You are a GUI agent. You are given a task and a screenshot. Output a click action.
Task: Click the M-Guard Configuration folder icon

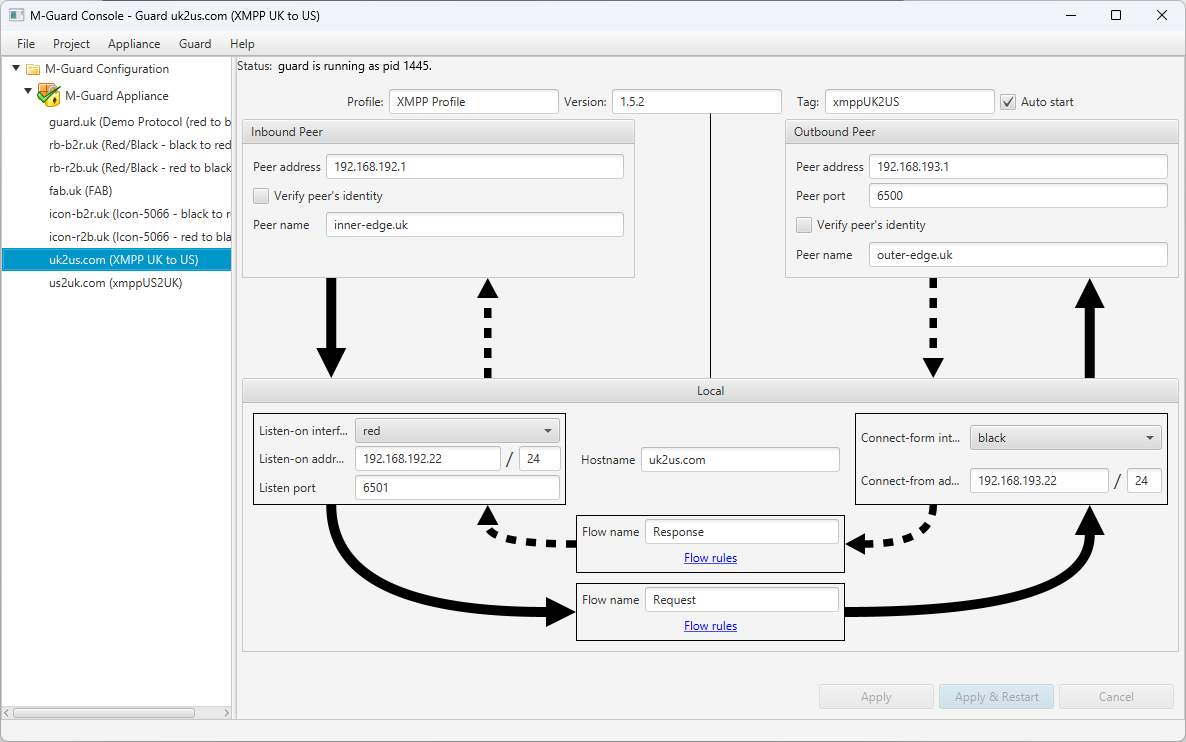point(33,69)
